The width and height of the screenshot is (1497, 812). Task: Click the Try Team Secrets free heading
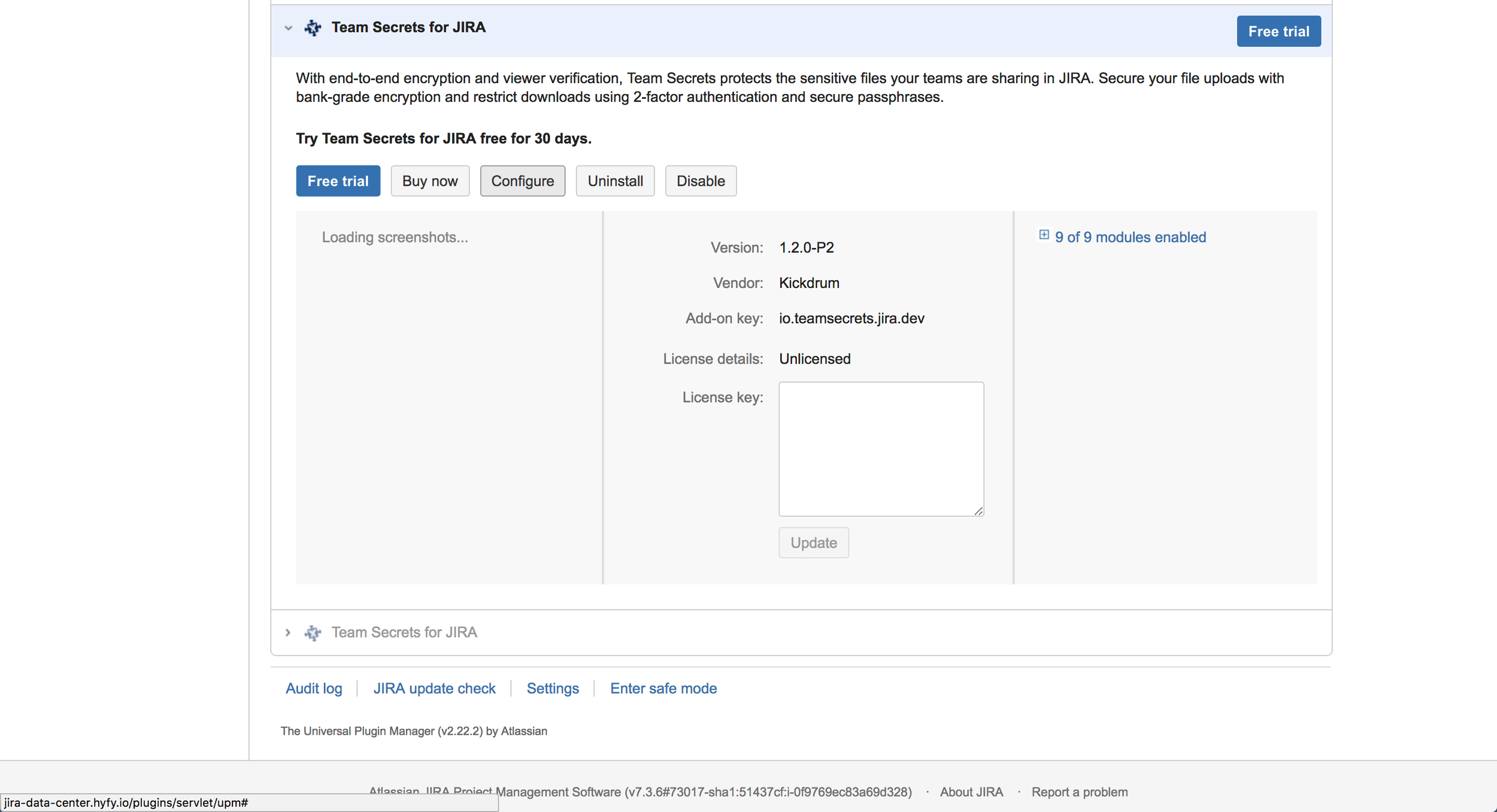tap(444, 138)
